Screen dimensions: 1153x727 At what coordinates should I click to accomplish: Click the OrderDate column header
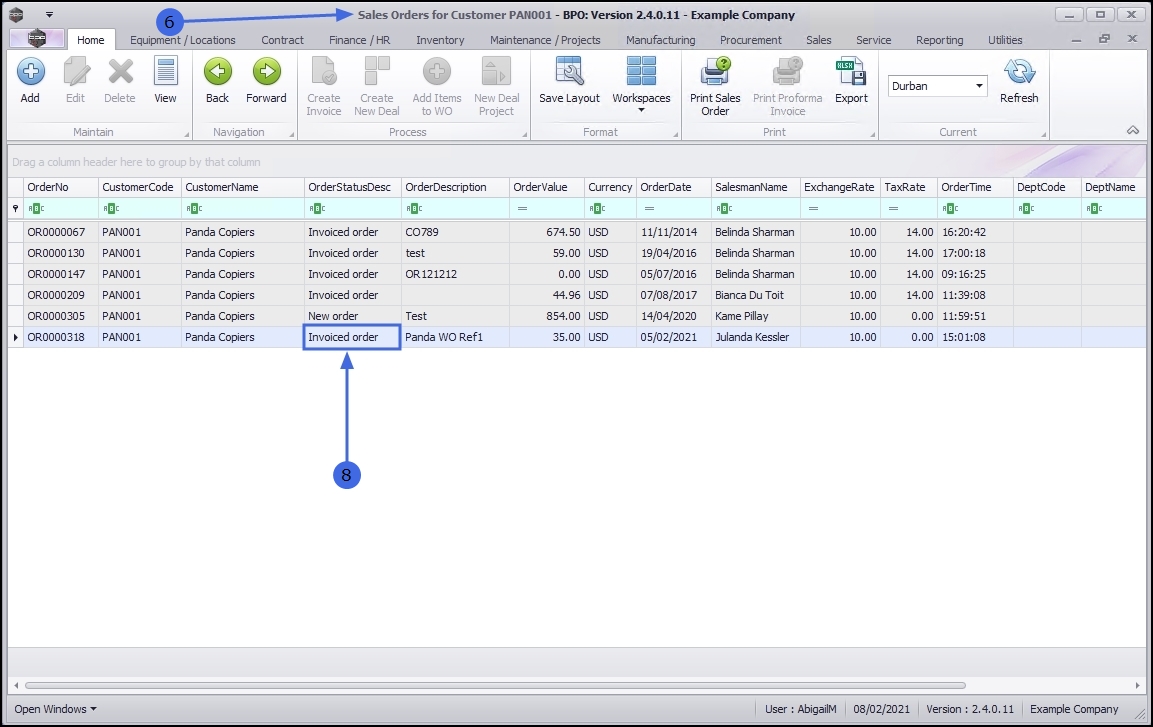pyautogui.click(x=666, y=187)
